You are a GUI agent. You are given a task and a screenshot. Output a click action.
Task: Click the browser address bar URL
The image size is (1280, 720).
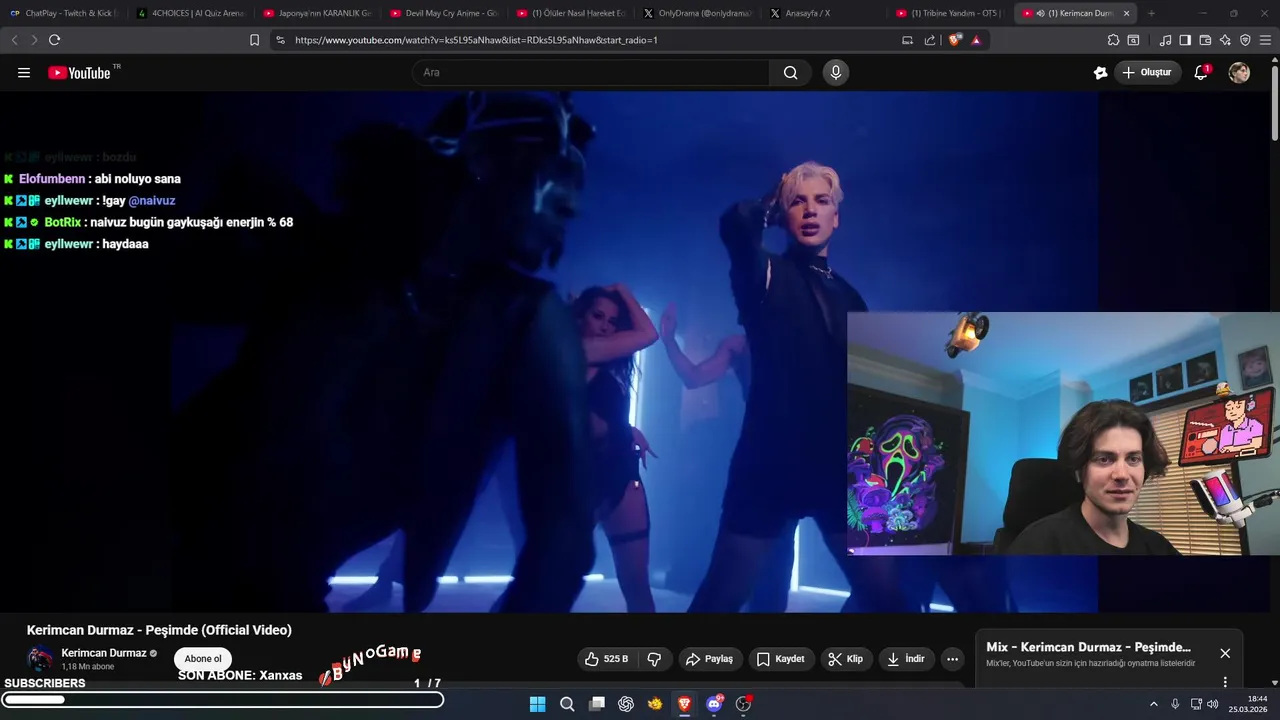[x=476, y=40]
